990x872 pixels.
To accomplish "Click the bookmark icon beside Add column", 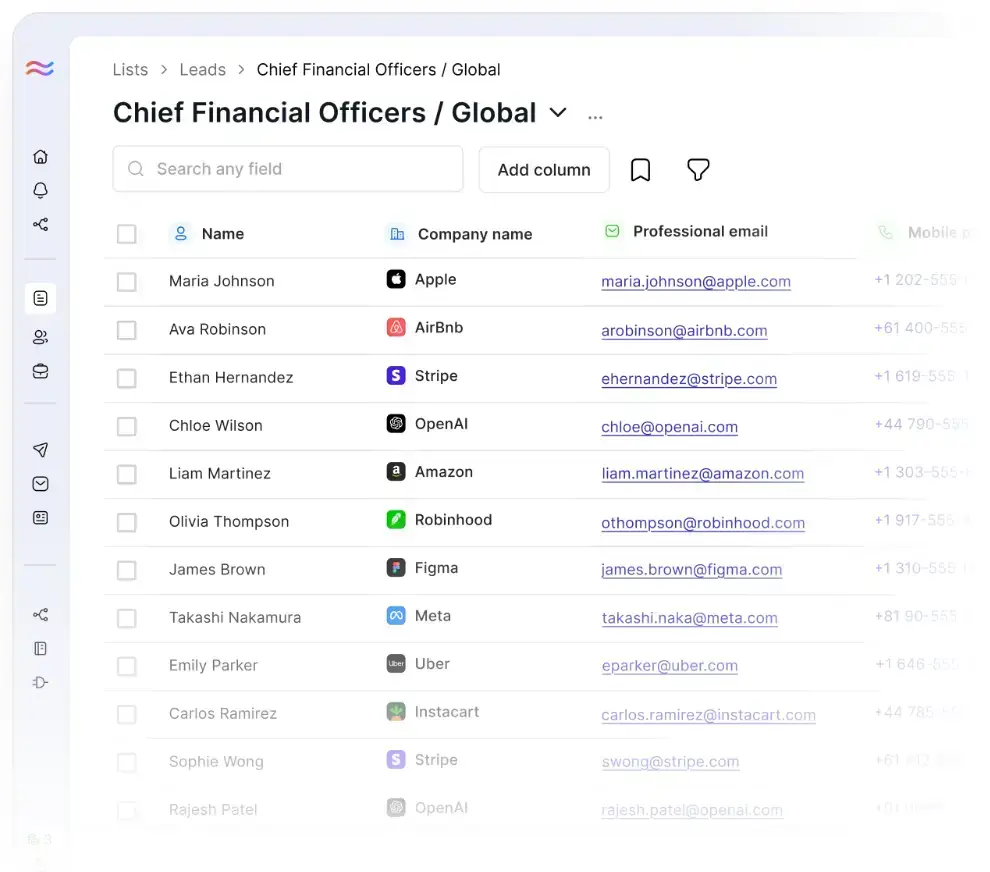I will coord(640,170).
